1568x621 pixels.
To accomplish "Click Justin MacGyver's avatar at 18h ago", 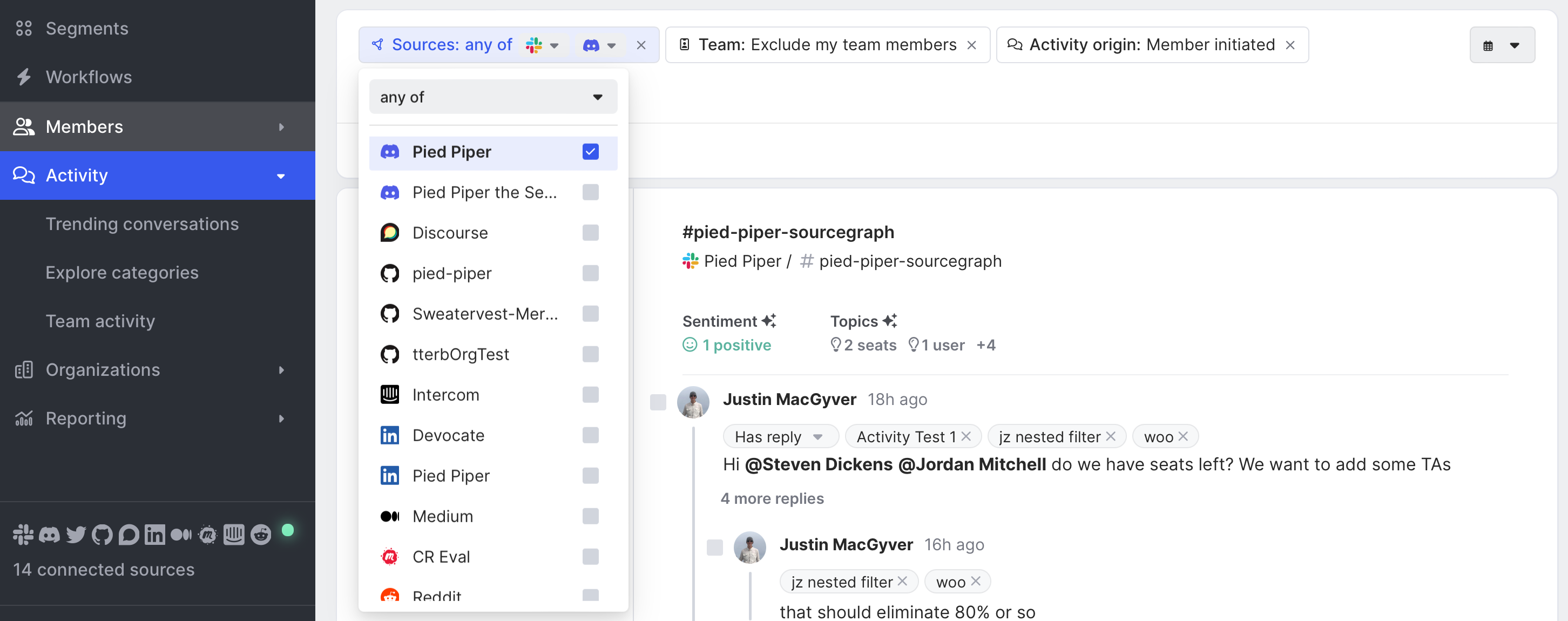I will tap(693, 402).
